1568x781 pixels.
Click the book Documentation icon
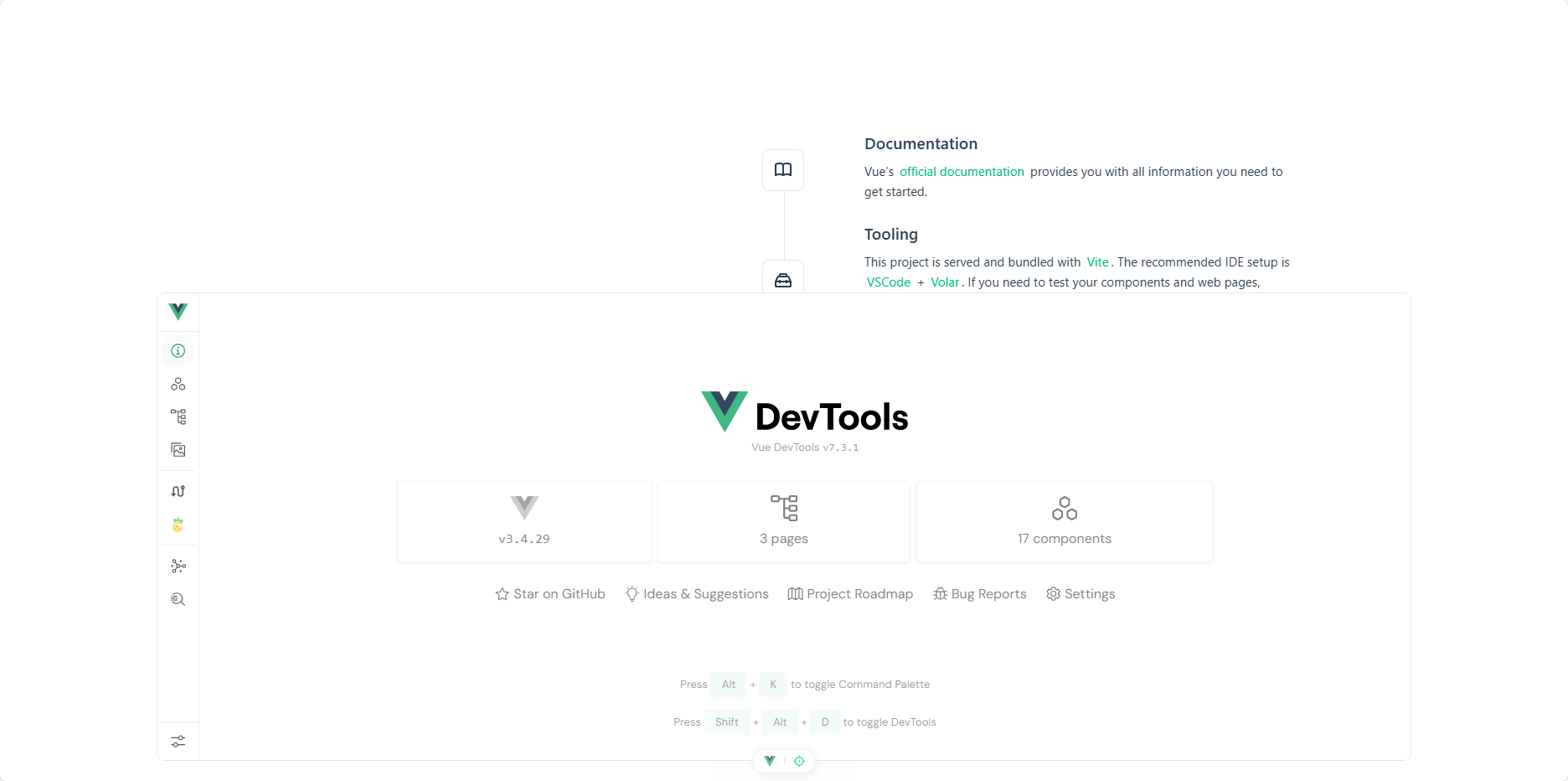tap(783, 170)
